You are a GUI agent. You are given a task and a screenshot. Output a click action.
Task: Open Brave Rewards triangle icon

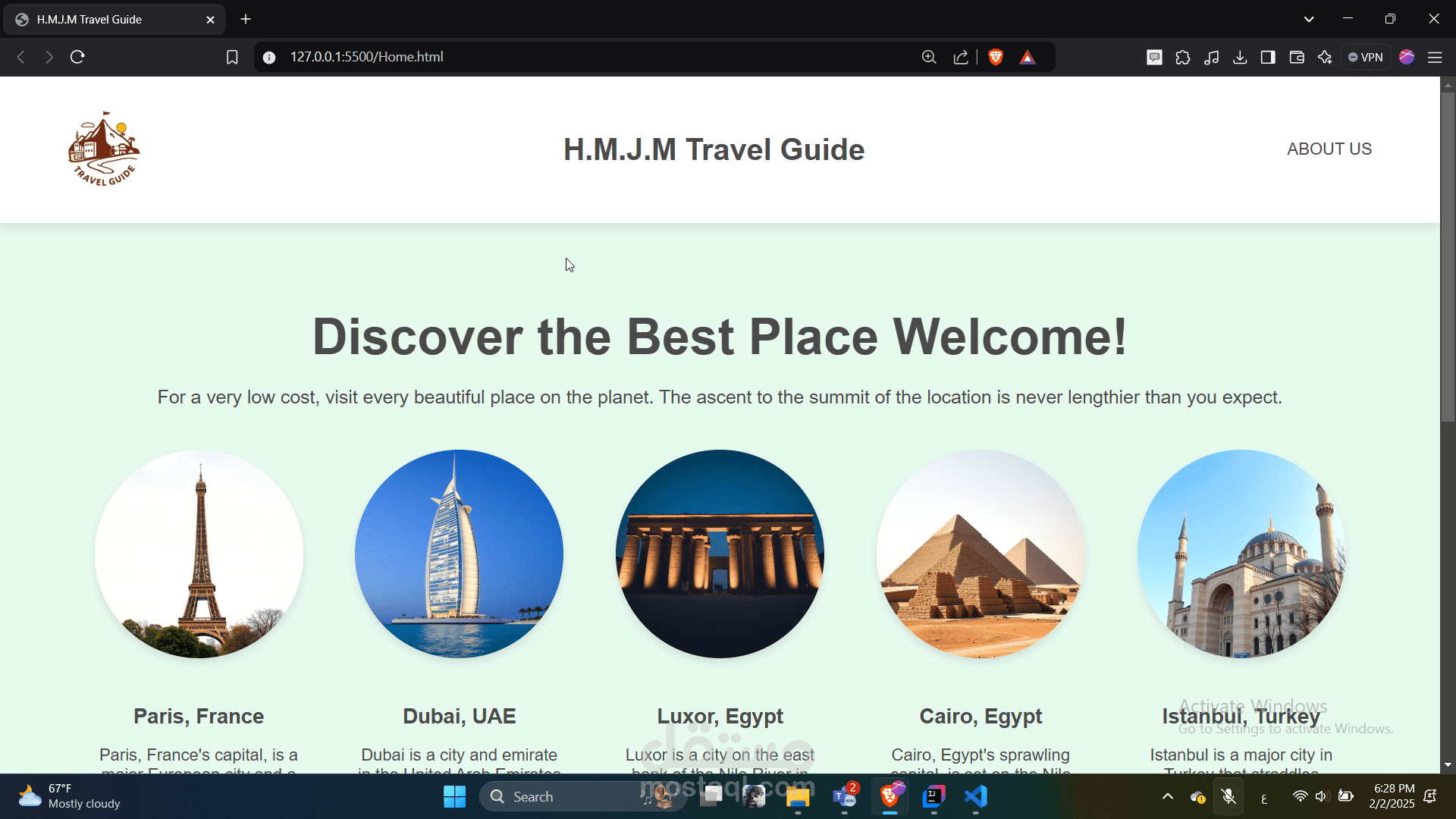coord(1028,57)
